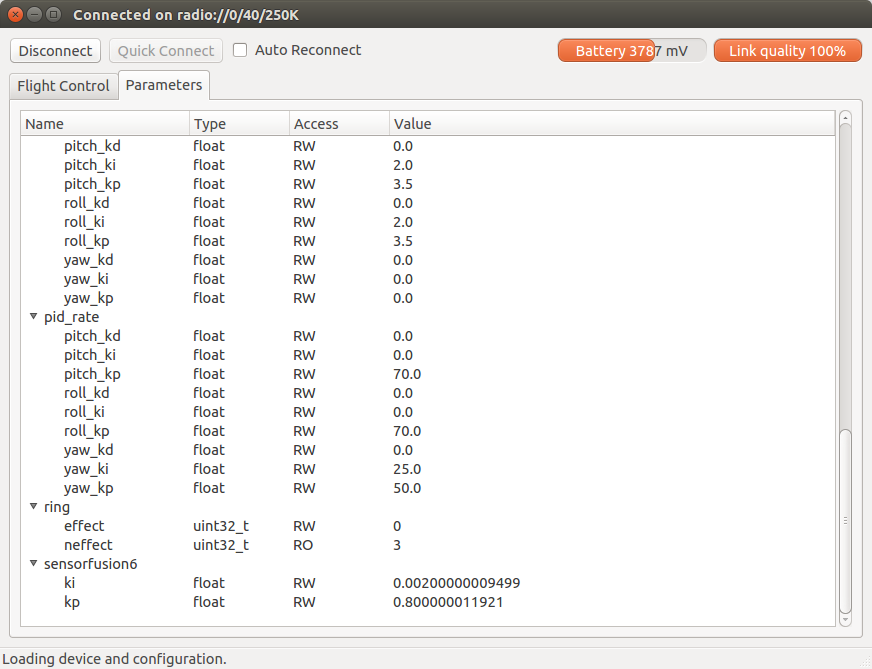Select the sensorfusion6 ki parameter
872x669 pixels.
[428, 583]
